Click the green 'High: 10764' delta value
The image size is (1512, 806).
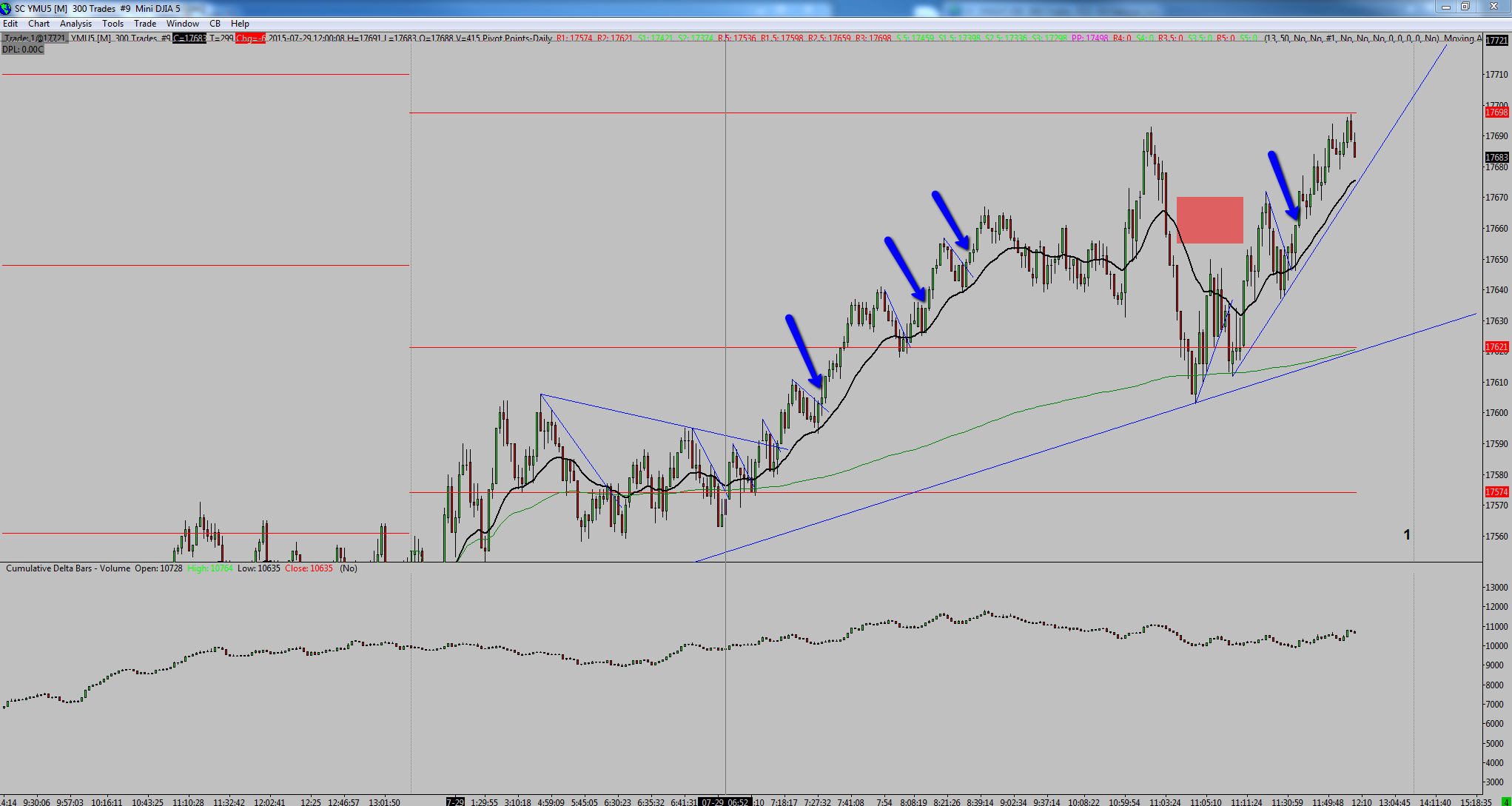pos(210,568)
